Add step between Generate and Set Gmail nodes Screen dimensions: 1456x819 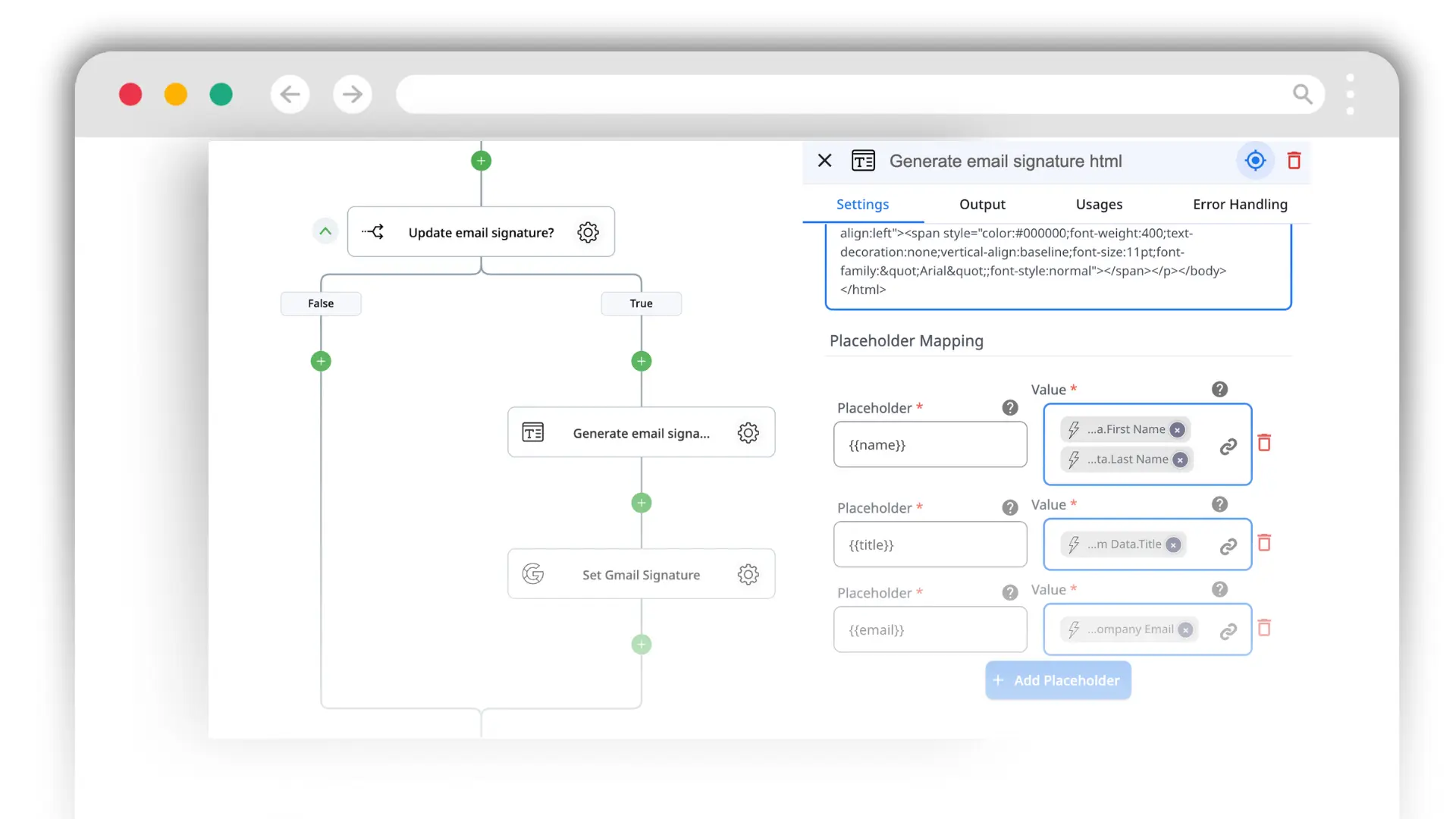coord(642,503)
